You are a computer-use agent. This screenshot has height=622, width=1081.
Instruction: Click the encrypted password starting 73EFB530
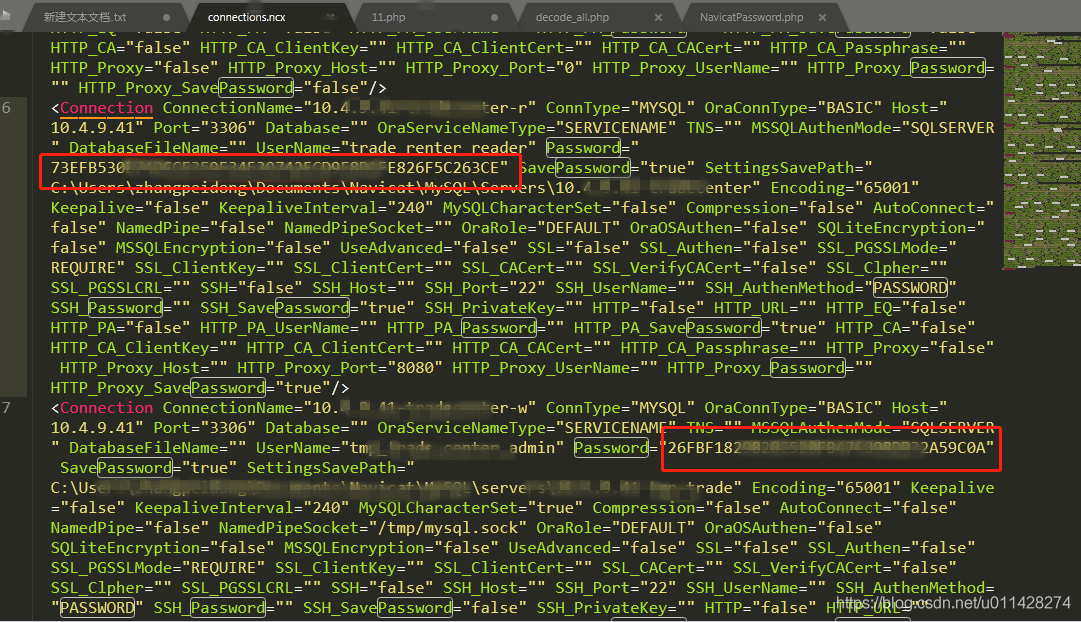coord(279,168)
